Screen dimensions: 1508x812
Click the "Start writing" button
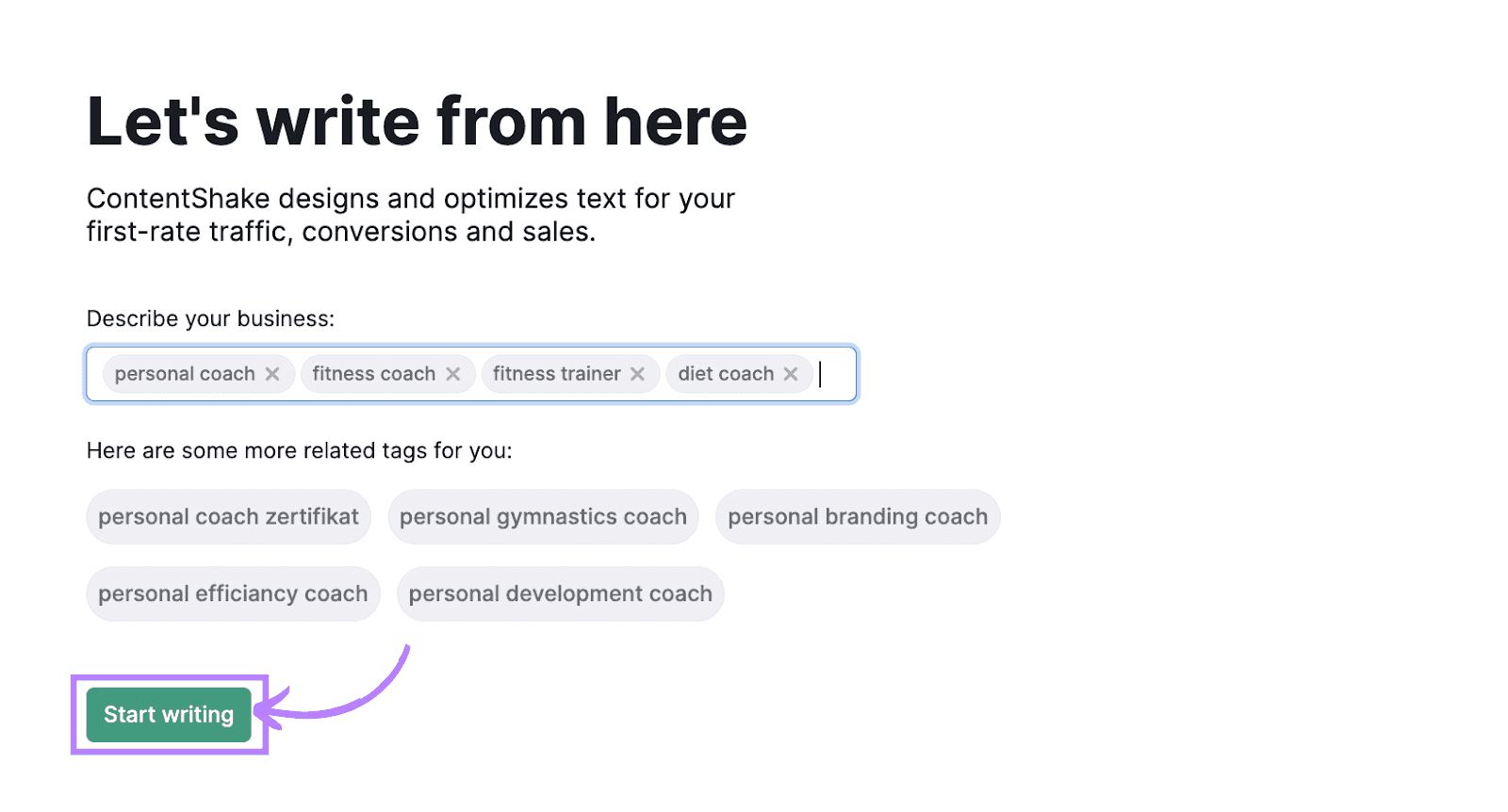tap(168, 714)
